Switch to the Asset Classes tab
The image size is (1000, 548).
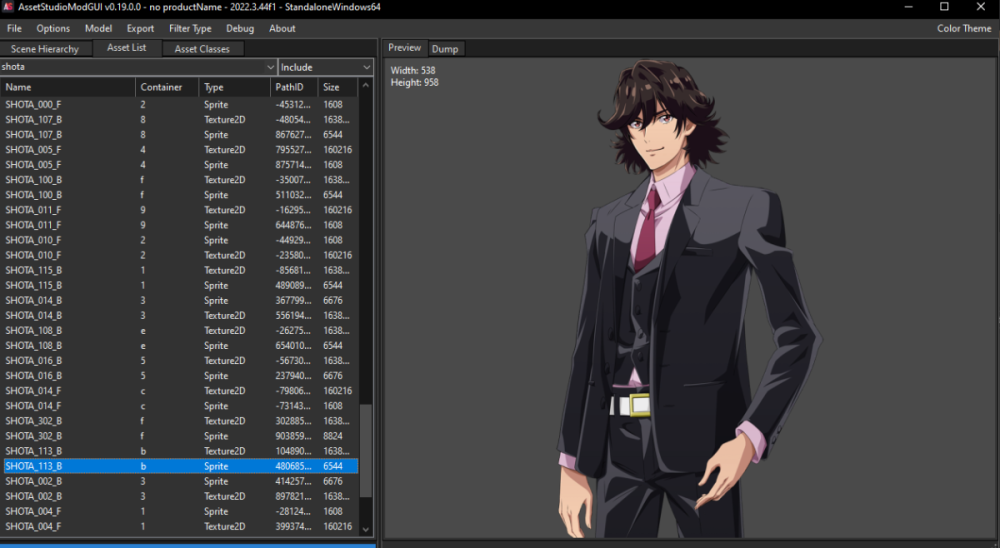pos(202,49)
